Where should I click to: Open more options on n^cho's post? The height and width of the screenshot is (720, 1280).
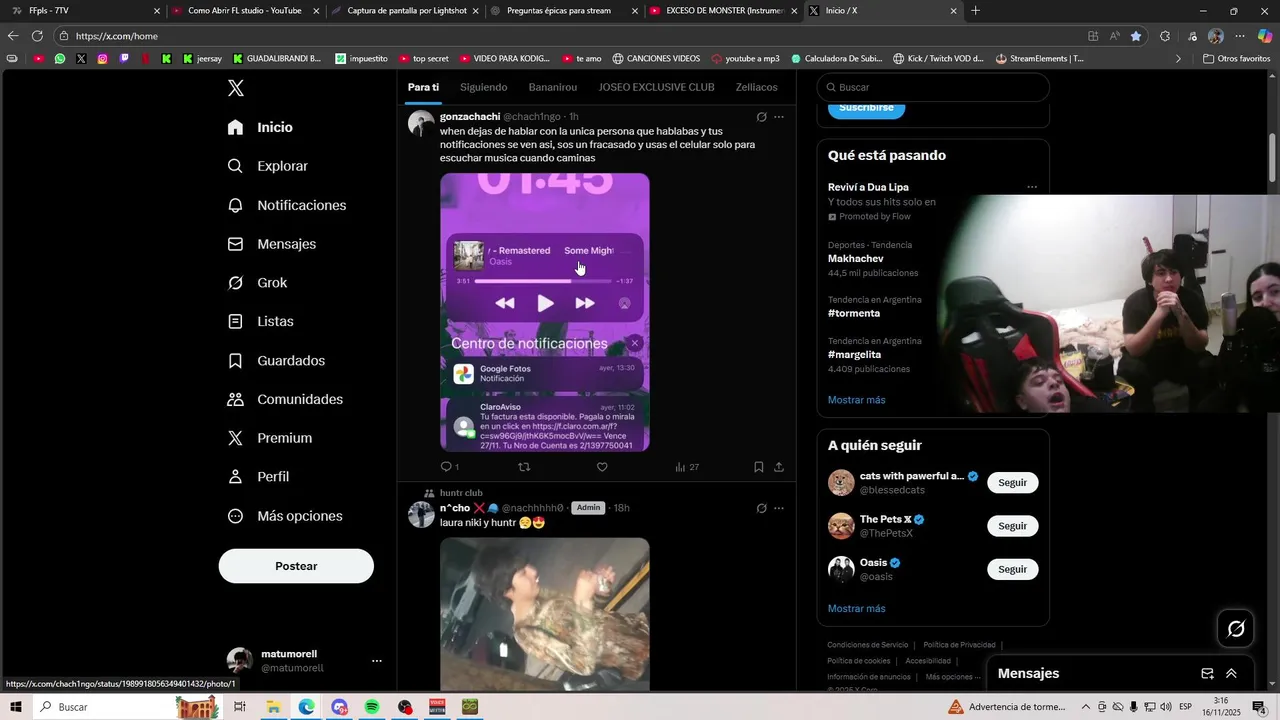pos(779,508)
